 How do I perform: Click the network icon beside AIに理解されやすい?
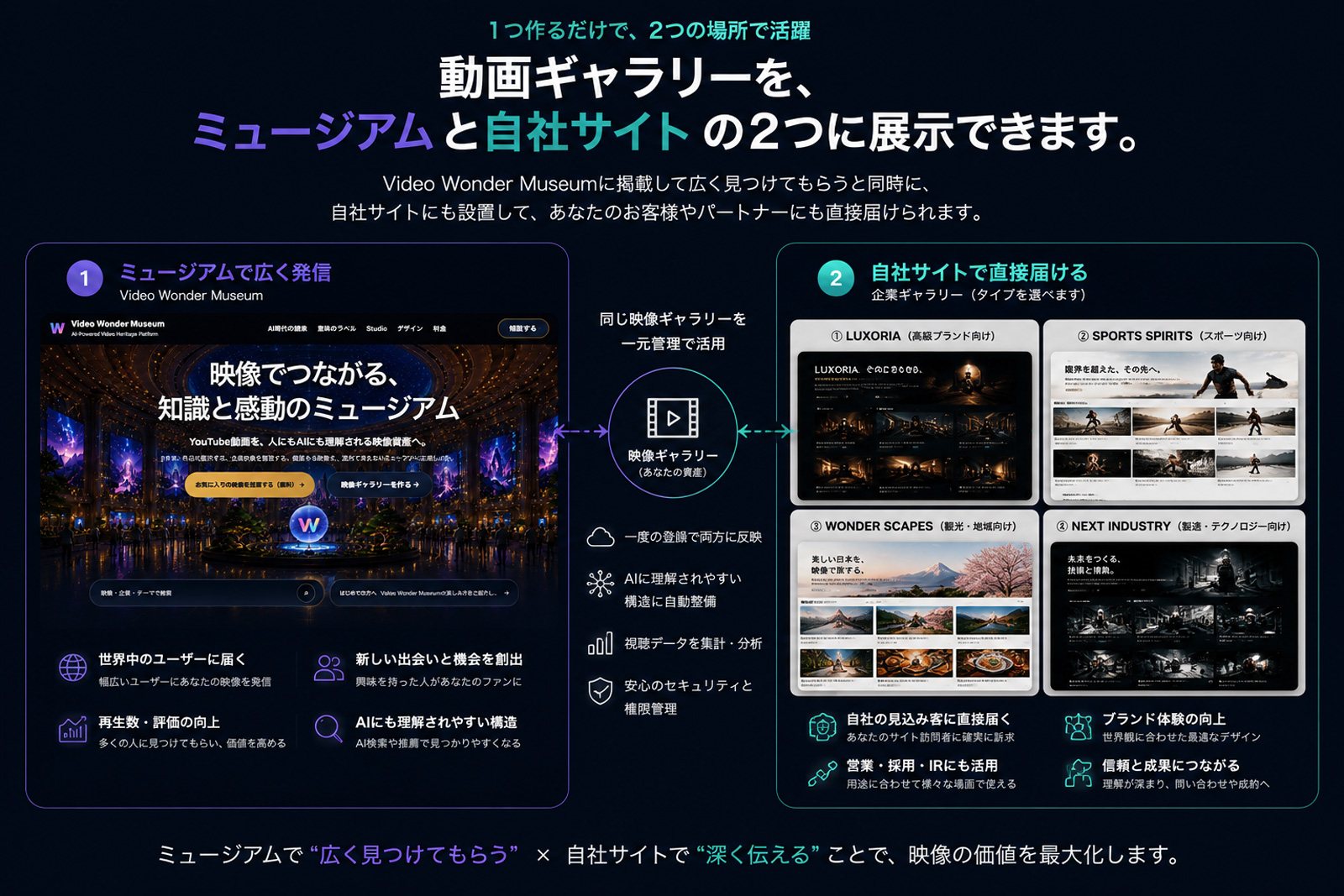tap(600, 583)
